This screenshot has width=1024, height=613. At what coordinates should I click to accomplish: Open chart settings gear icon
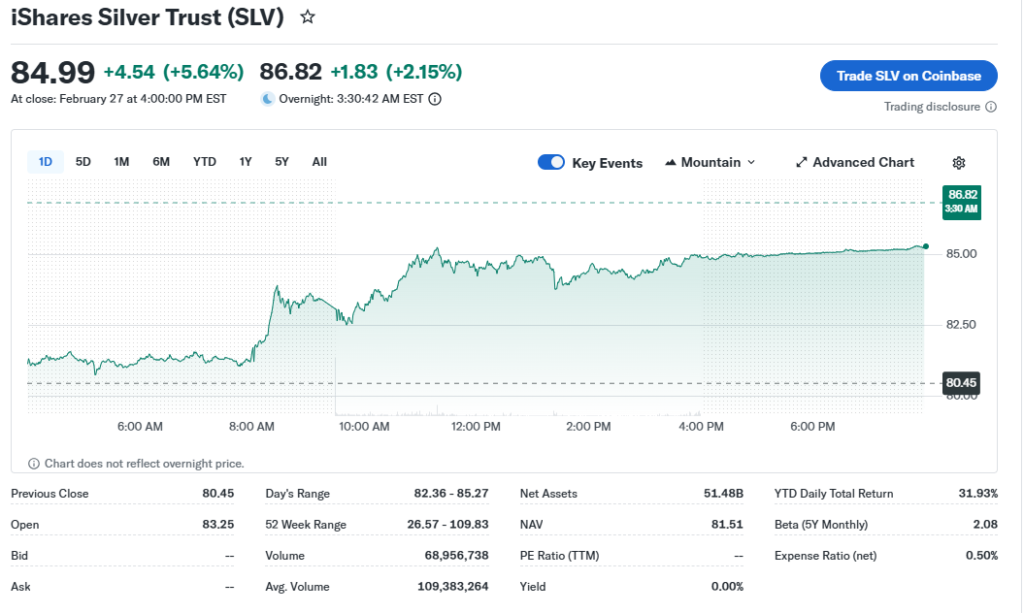point(958,163)
